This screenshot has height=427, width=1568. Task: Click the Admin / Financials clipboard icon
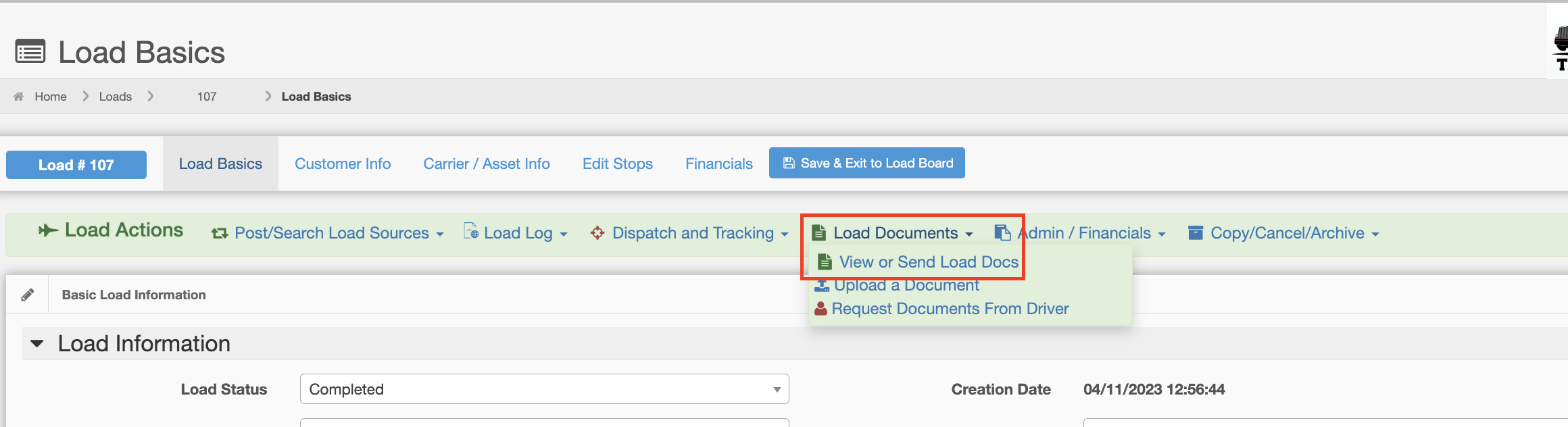1003,232
